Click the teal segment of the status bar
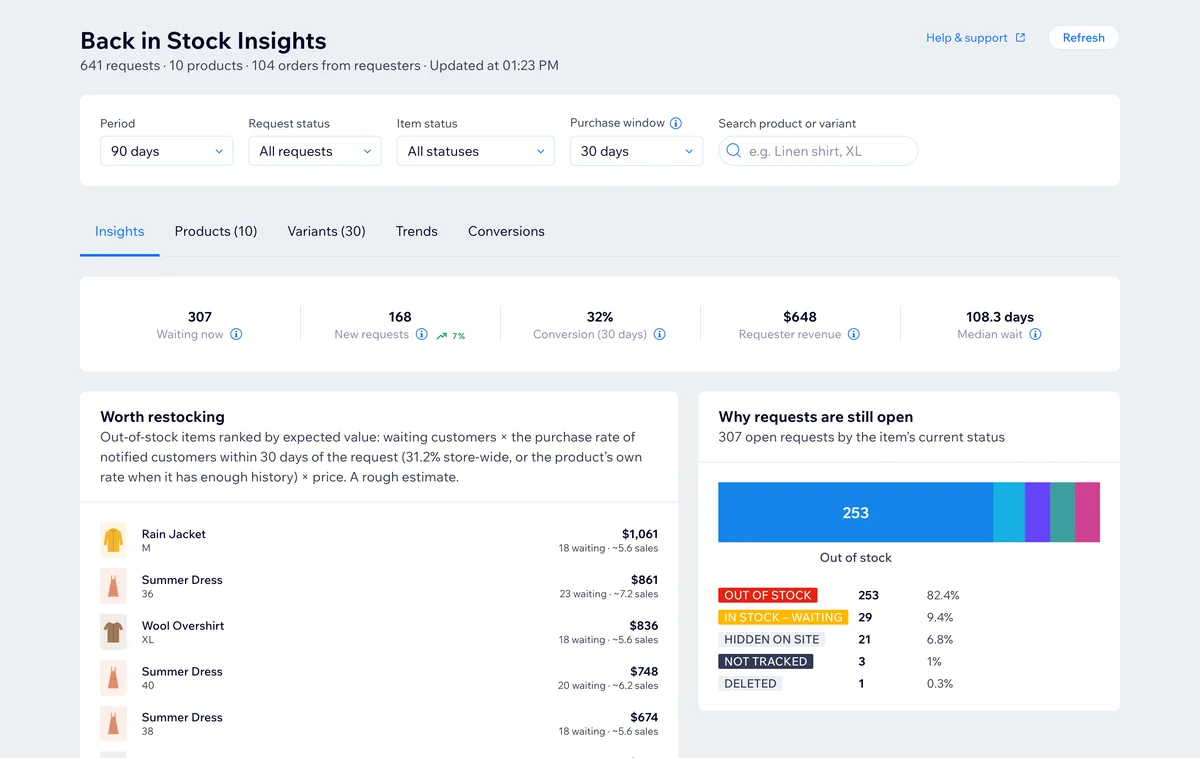This screenshot has width=1200, height=758. pos(1062,512)
